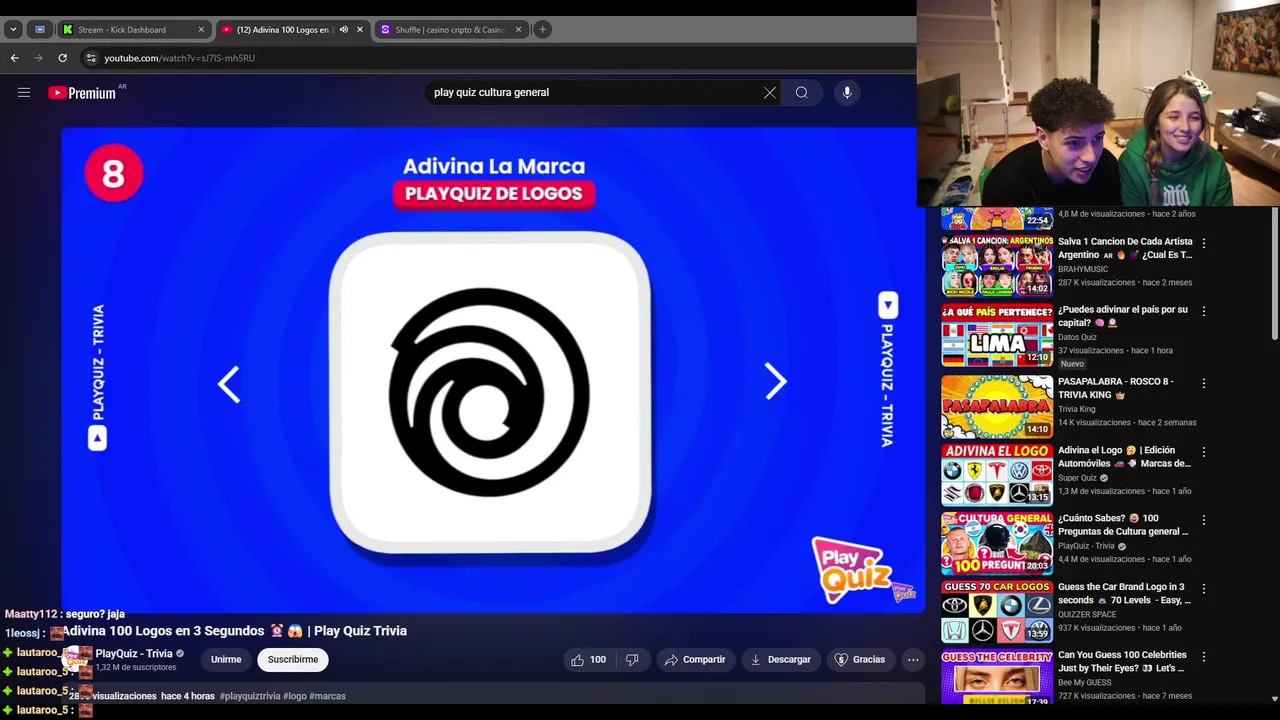
Task: Open site information icon in address bar
Action: coord(91,58)
